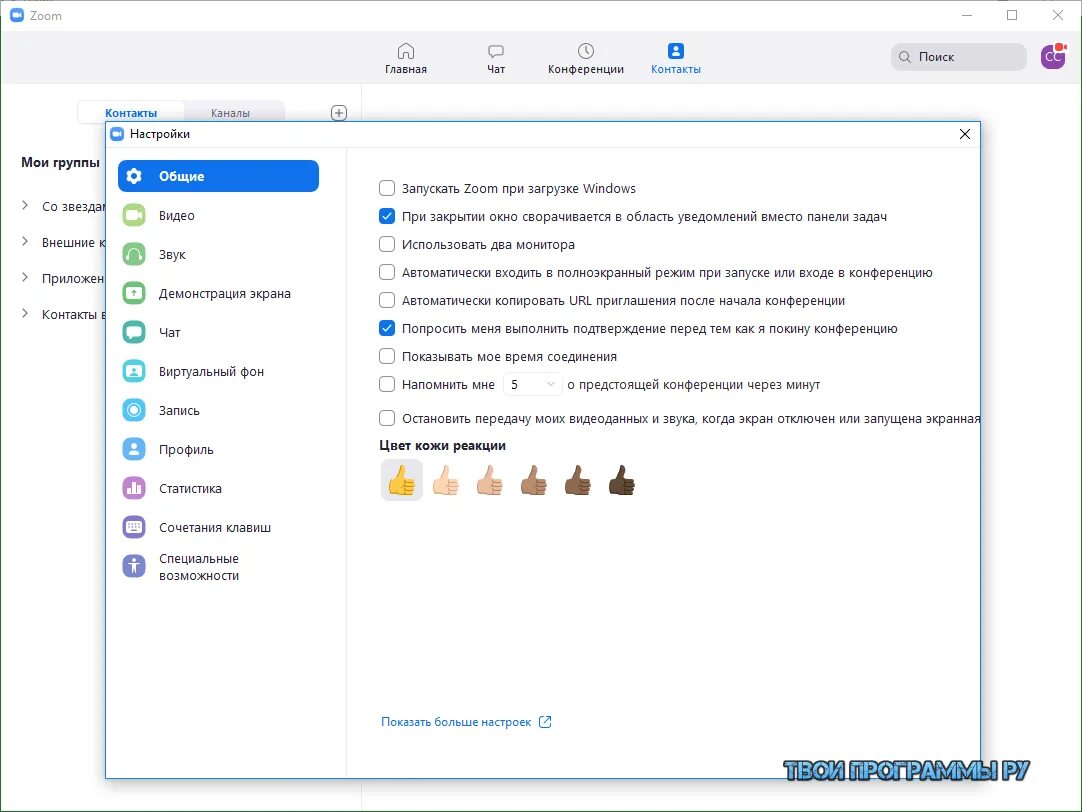Screen dimensions: 1082x812
Task: Open the Конференции clock icon
Action: (585, 51)
